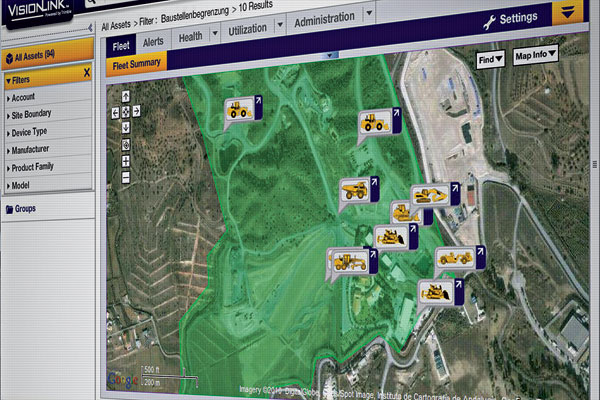Viewport: 600px width, 400px height.
Task: Expand the Manufacturer filter
Action: click(x=48, y=149)
